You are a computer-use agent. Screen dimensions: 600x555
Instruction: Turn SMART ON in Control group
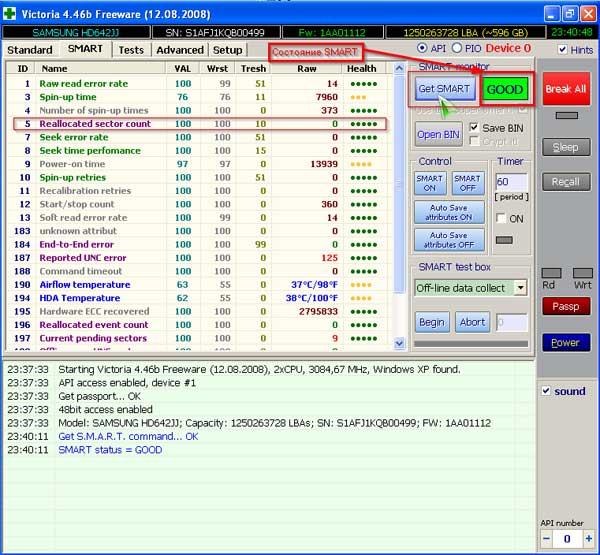pos(429,183)
